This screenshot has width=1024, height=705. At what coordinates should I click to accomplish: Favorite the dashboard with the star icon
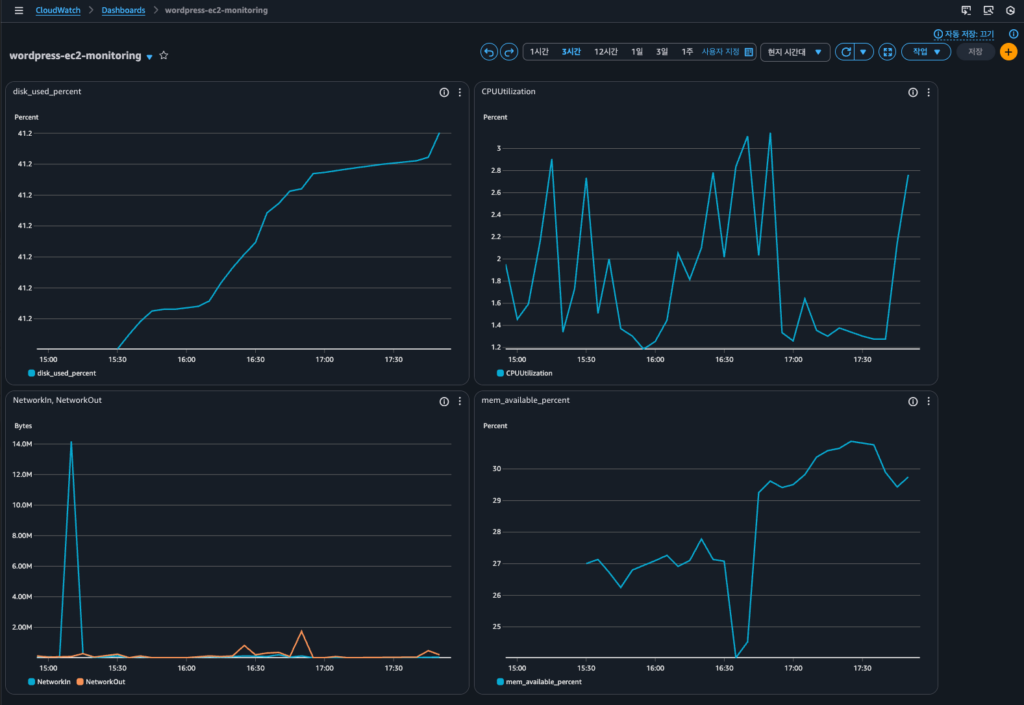click(164, 56)
